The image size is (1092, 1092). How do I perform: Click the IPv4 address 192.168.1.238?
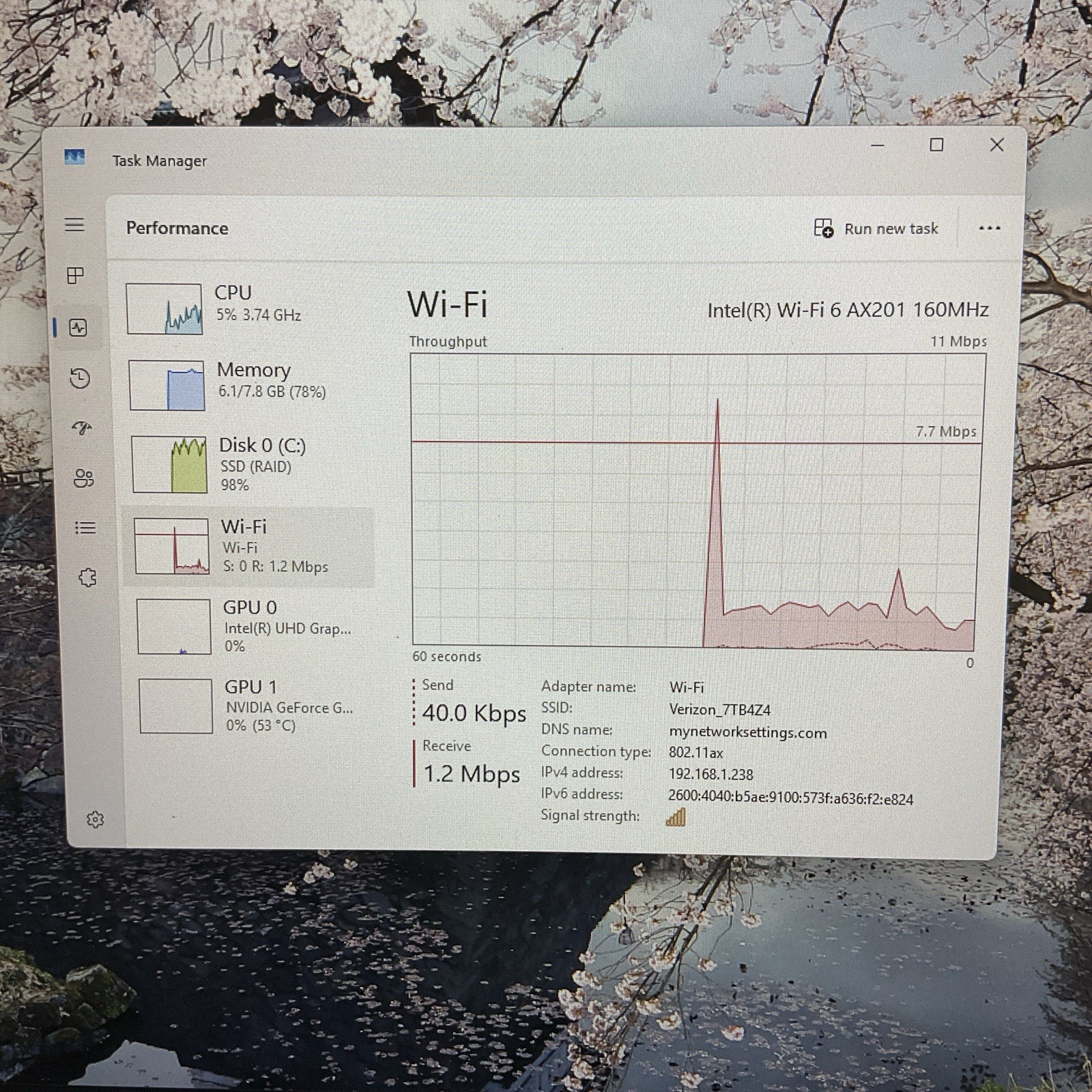click(x=710, y=775)
